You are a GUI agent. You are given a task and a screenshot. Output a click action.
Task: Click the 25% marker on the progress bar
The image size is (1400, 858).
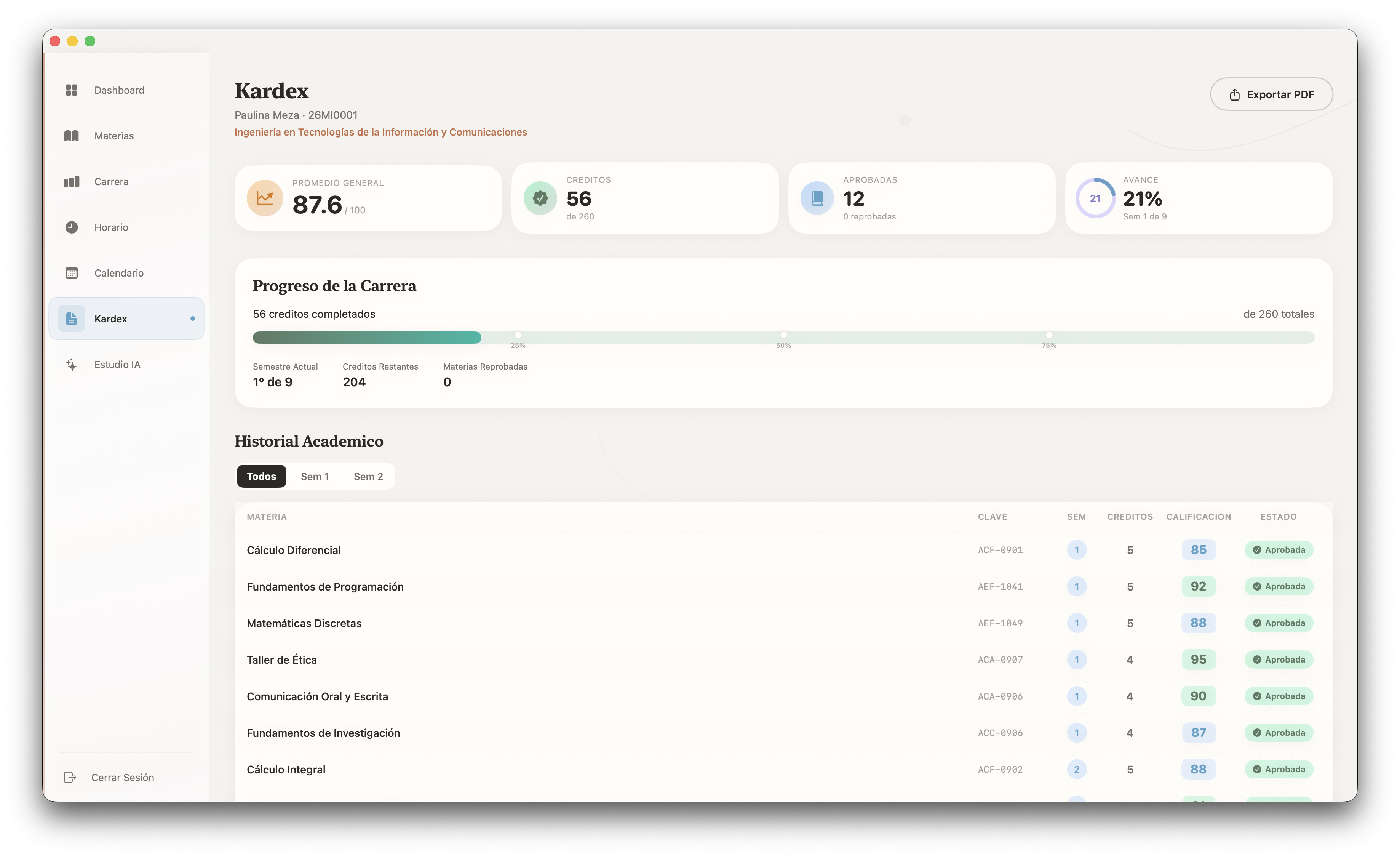tap(518, 335)
